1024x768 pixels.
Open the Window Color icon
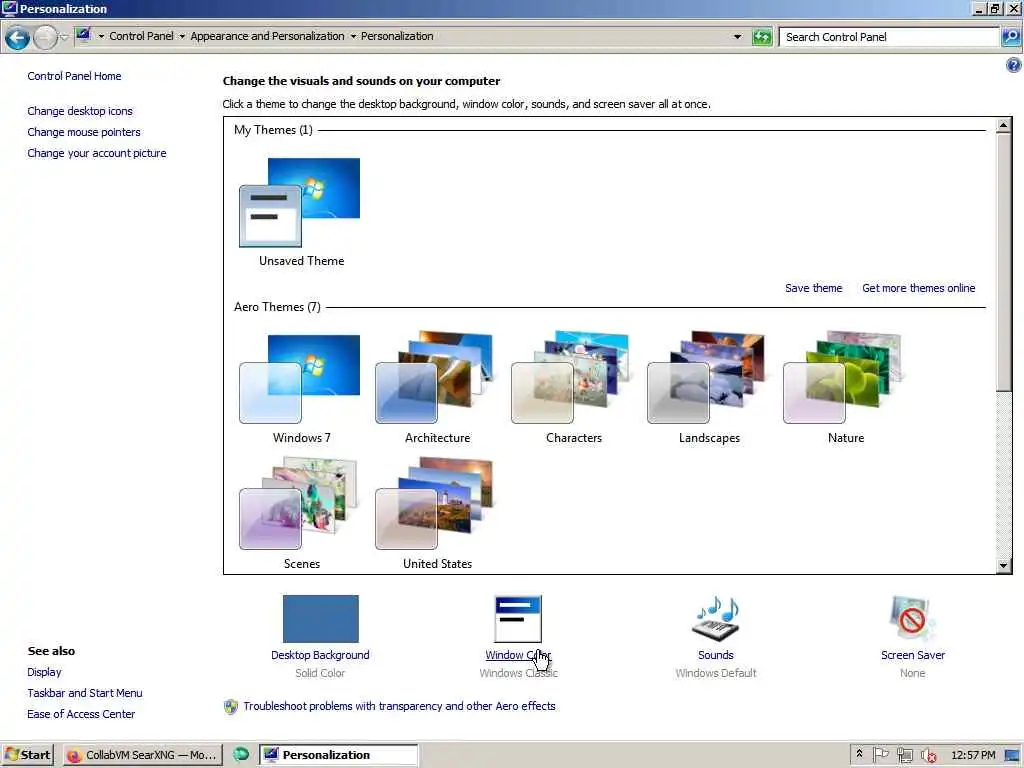click(x=518, y=618)
